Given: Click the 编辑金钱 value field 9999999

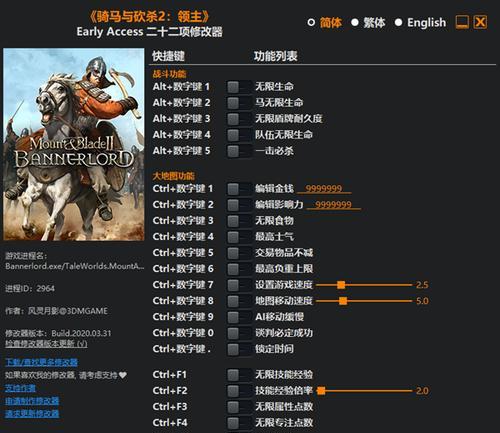Looking at the screenshot, I should click(324, 189).
